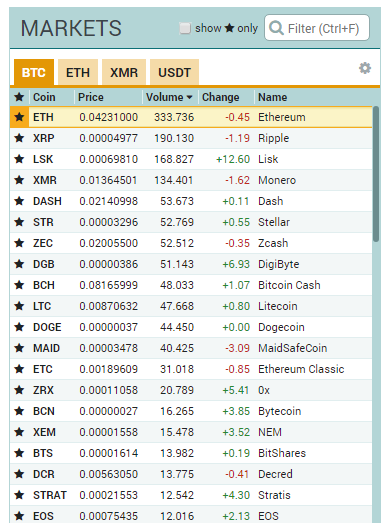Focus the Filter search input field
This screenshot has height=523, width=388.
(317, 28)
